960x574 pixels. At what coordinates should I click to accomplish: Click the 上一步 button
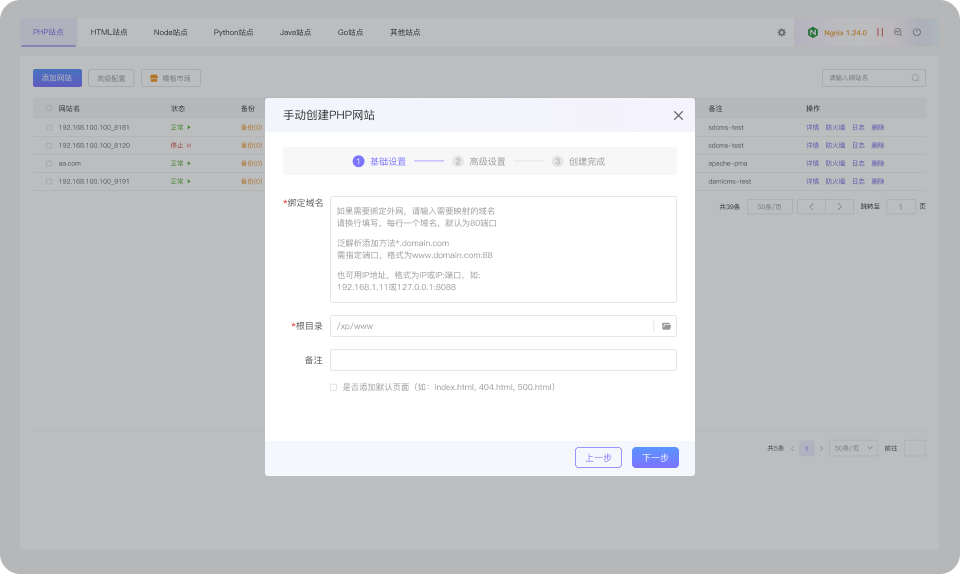tap(598, 458)
